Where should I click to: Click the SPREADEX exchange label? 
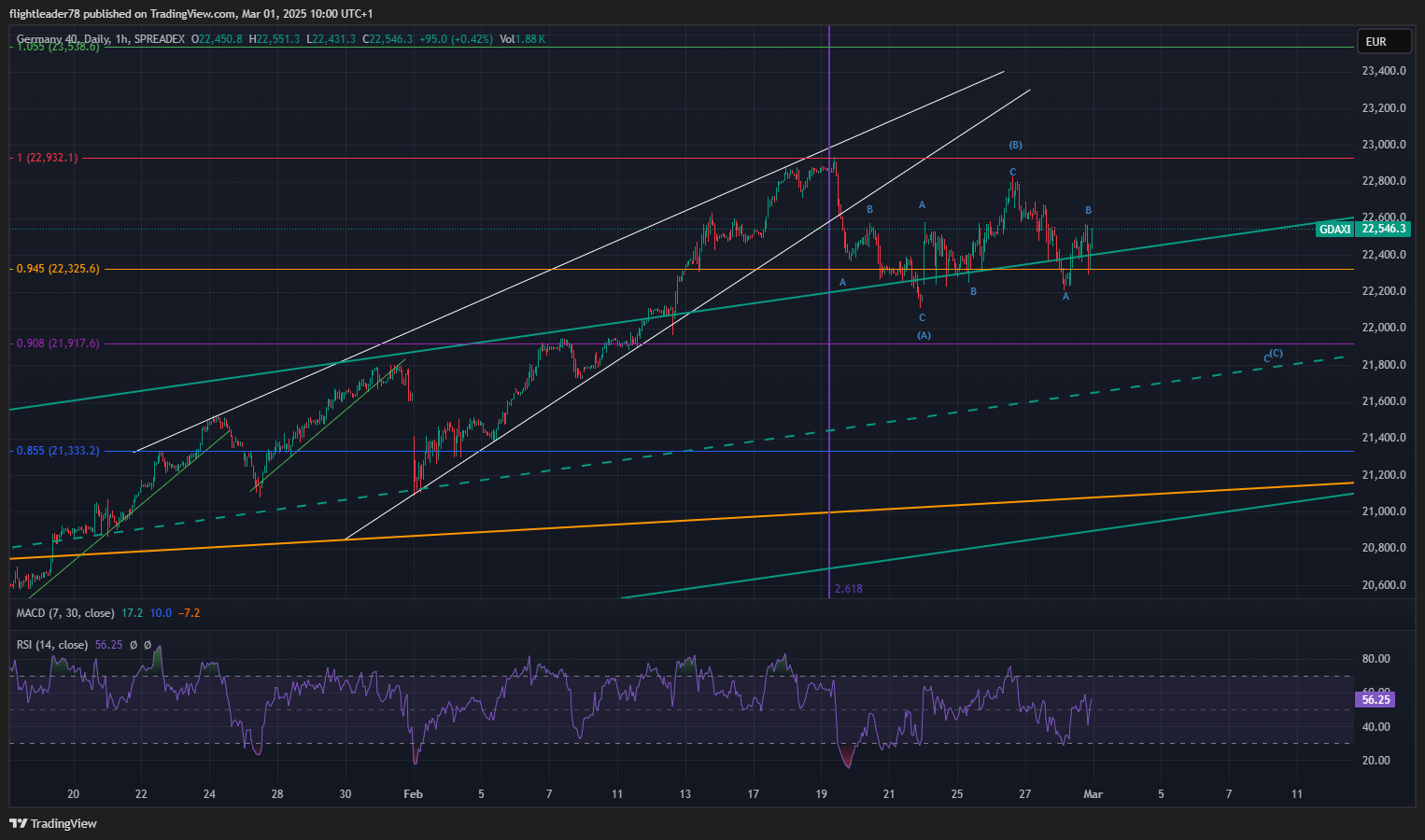click(x=160, y=39)
